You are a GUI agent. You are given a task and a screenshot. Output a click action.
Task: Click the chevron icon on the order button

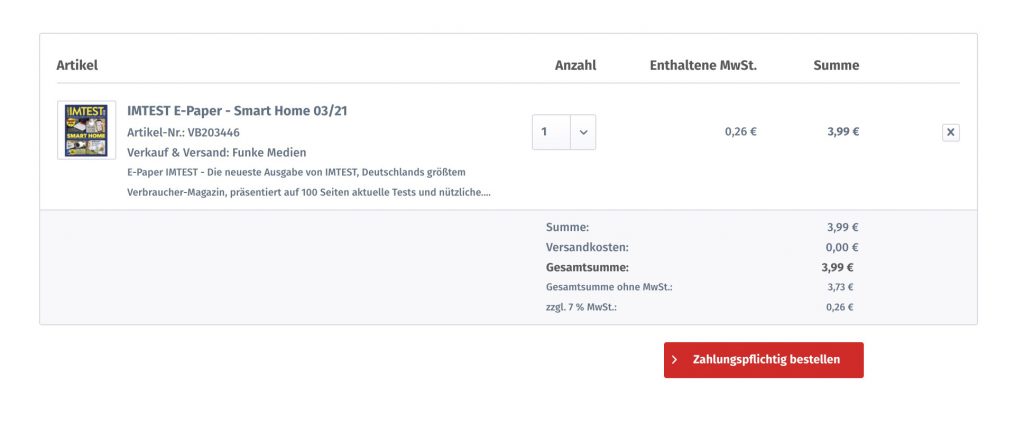pos(675,360)
